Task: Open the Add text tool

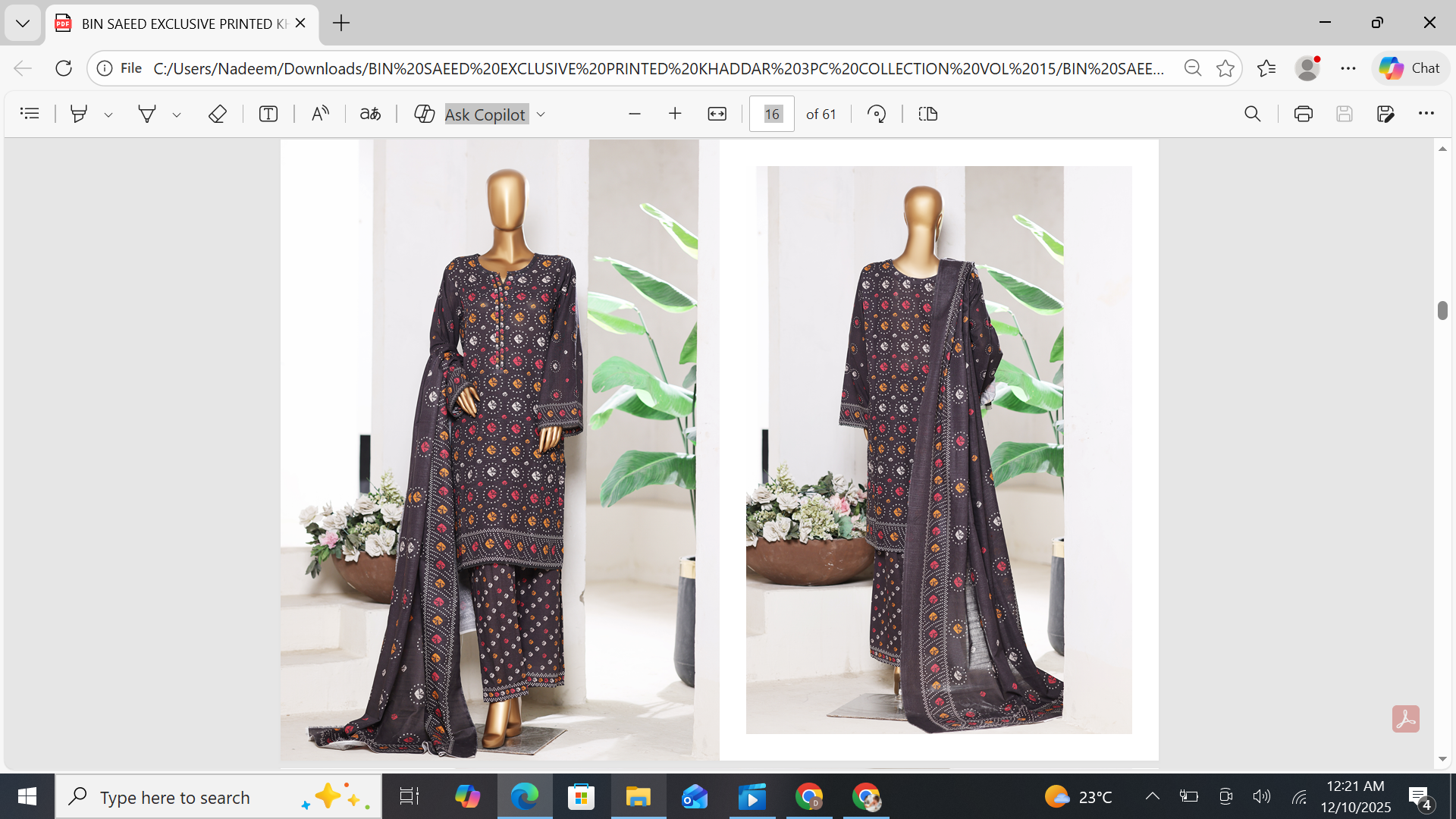Action: [x=268, y=114]
